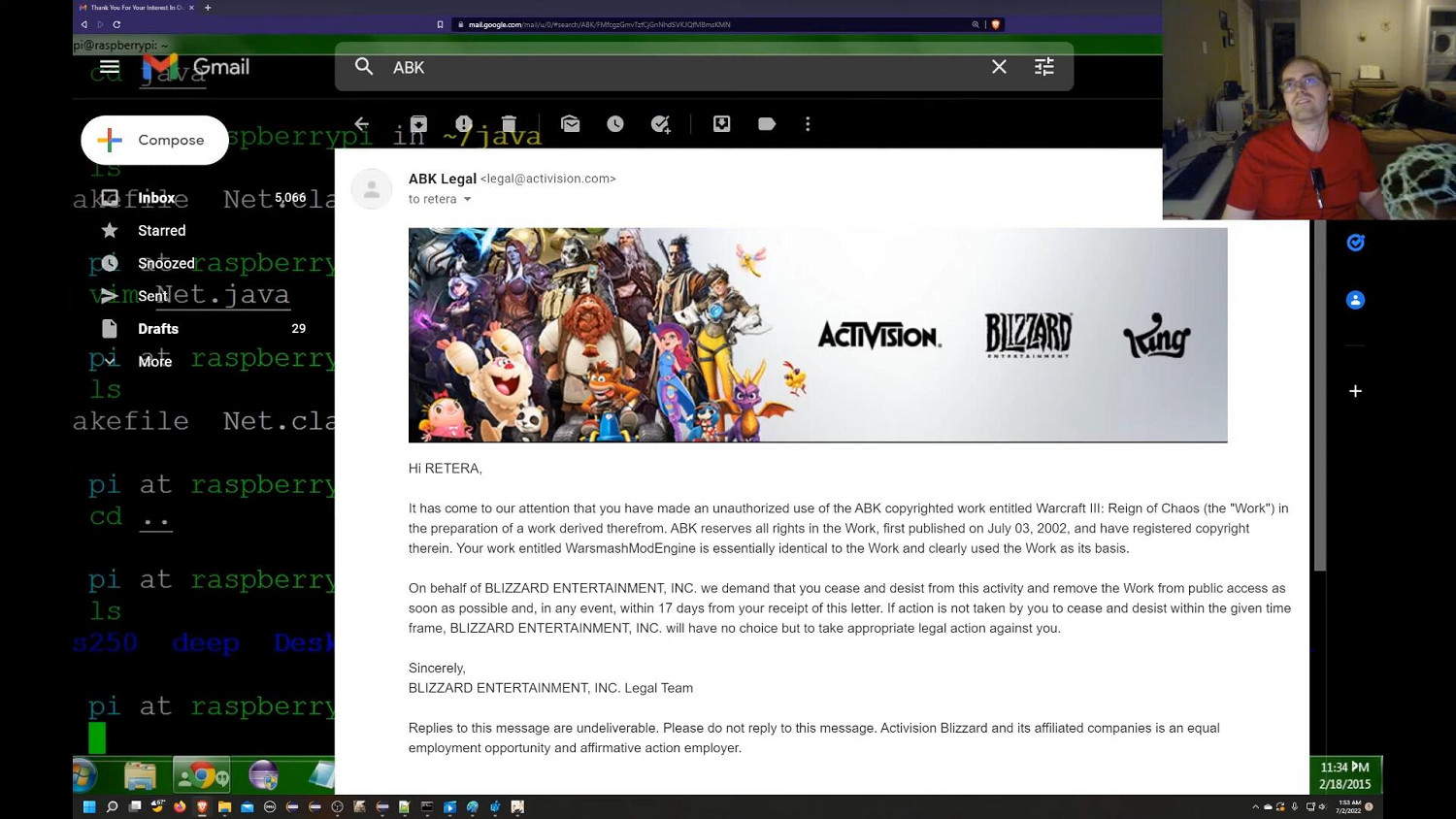Snooze this email with clock icon

tap(615, 124)
